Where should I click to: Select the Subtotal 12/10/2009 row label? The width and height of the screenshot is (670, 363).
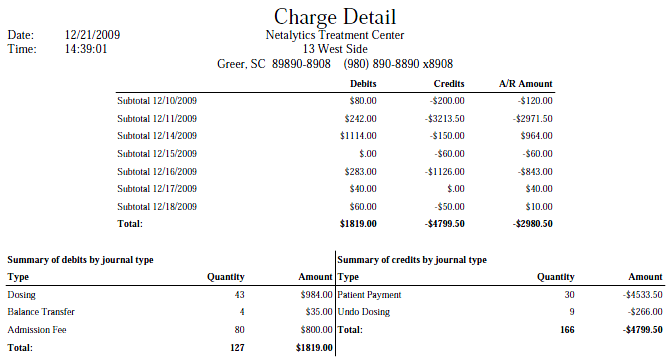pos(157,101)
